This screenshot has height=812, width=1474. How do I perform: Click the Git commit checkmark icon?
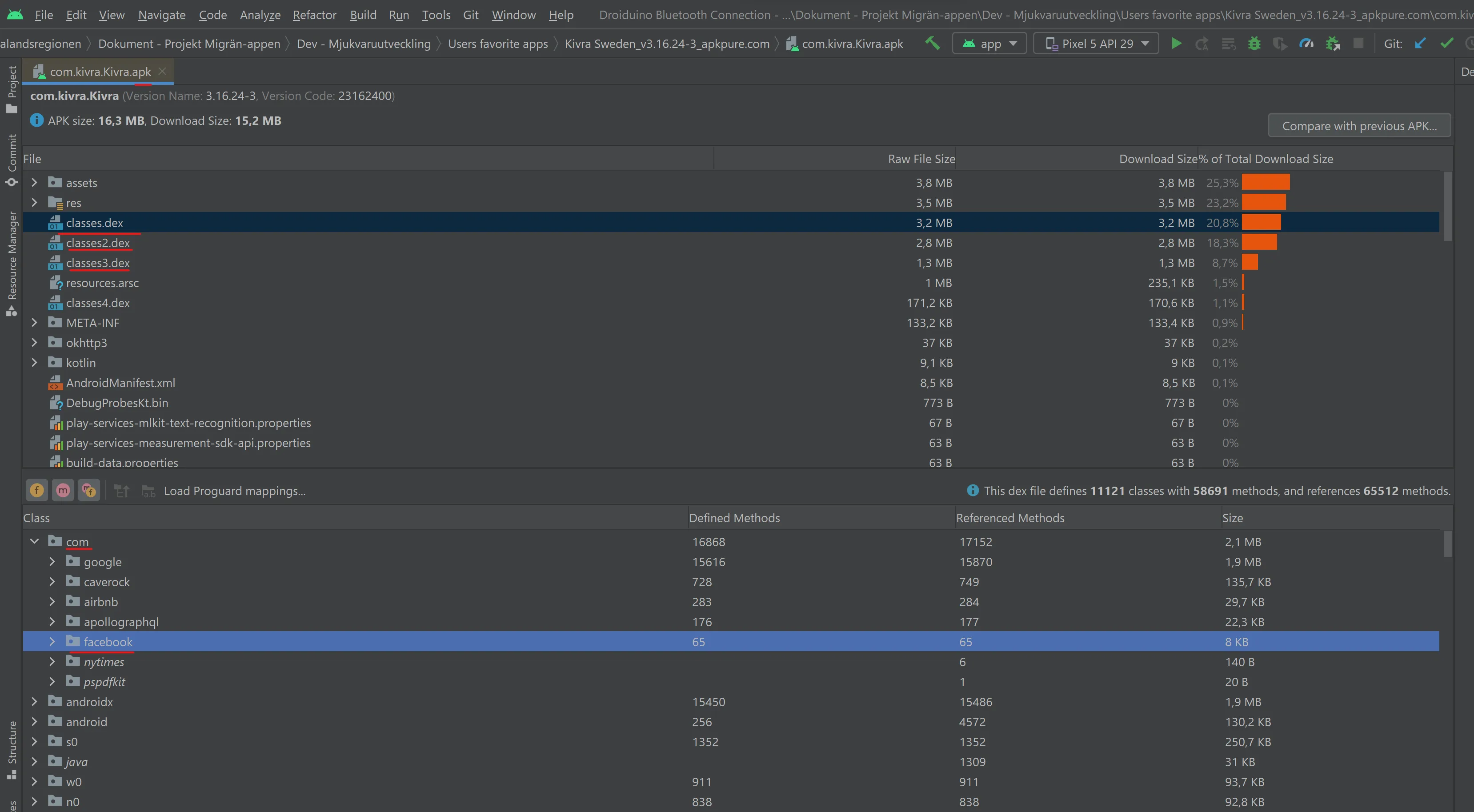click(x=1446, y=44)
